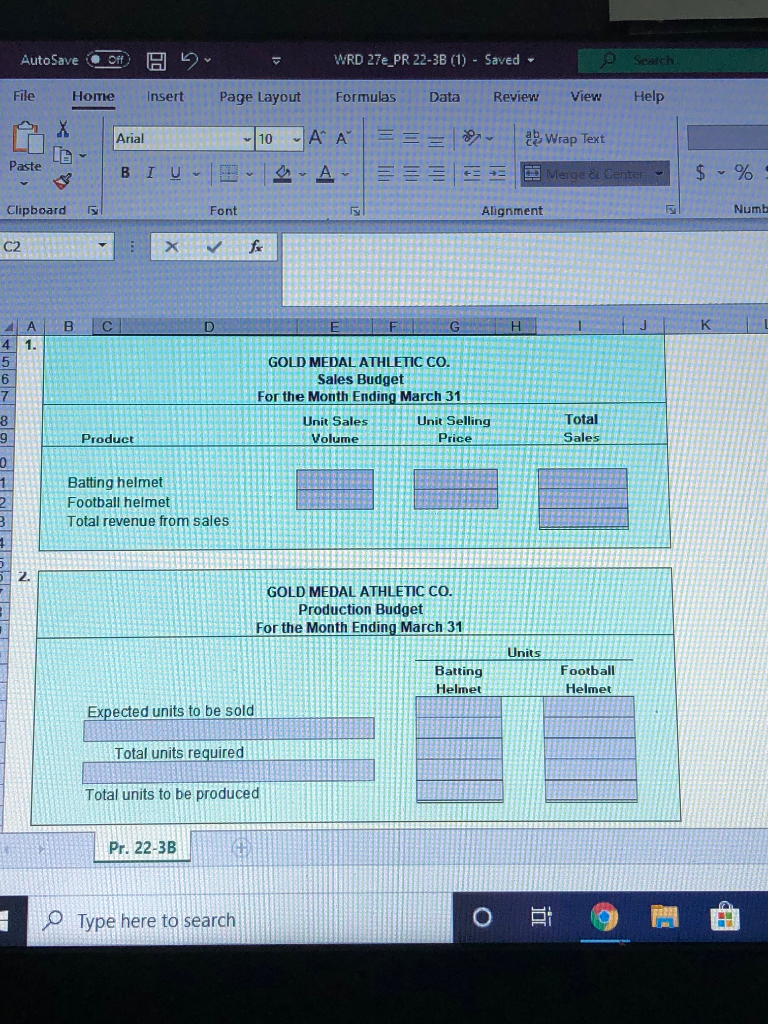Click the Percent Style icon
Image resolution: width=768 pixels, height=1024 pixels.
[743, 172]
